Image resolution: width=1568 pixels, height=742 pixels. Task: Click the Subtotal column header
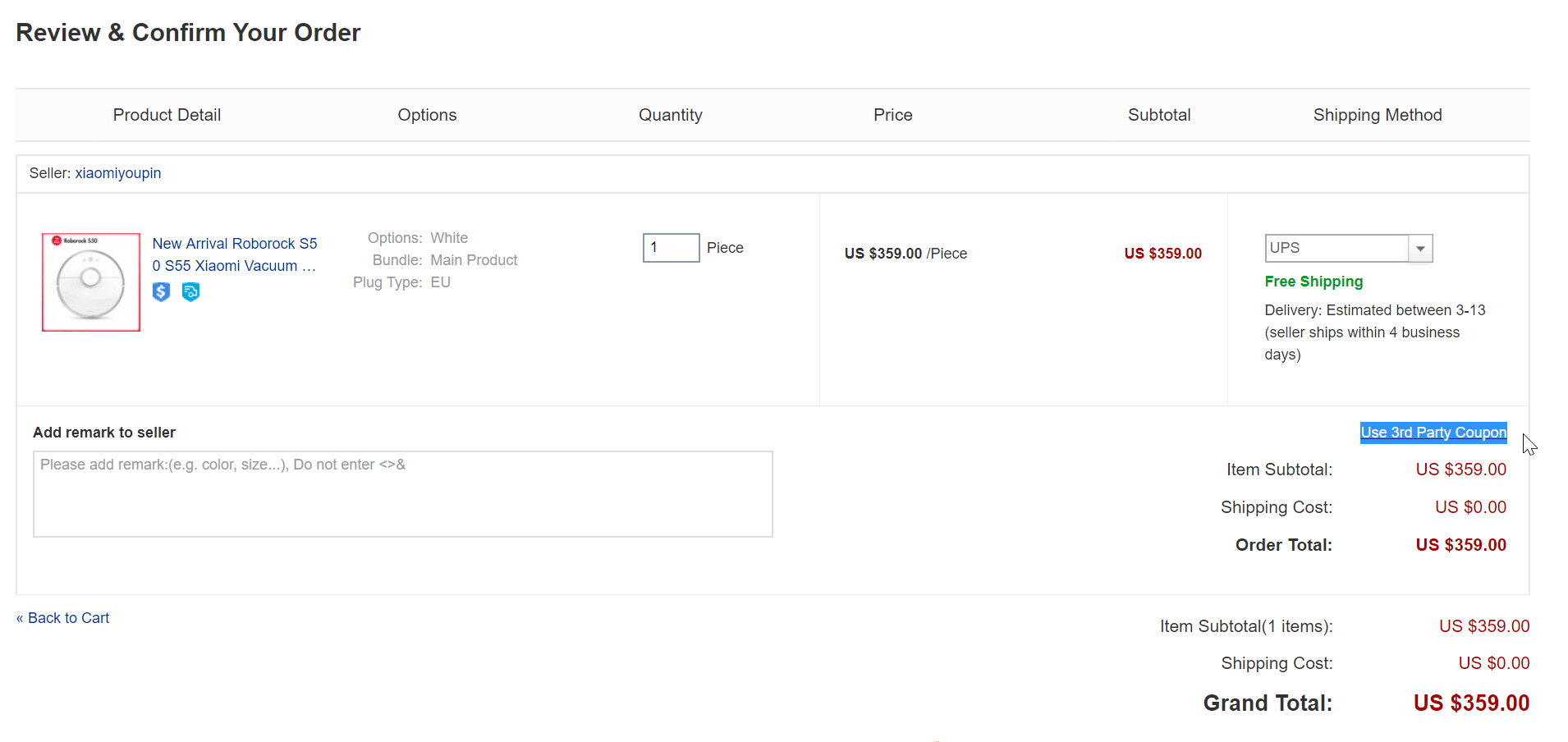[x=1159, y=115]
